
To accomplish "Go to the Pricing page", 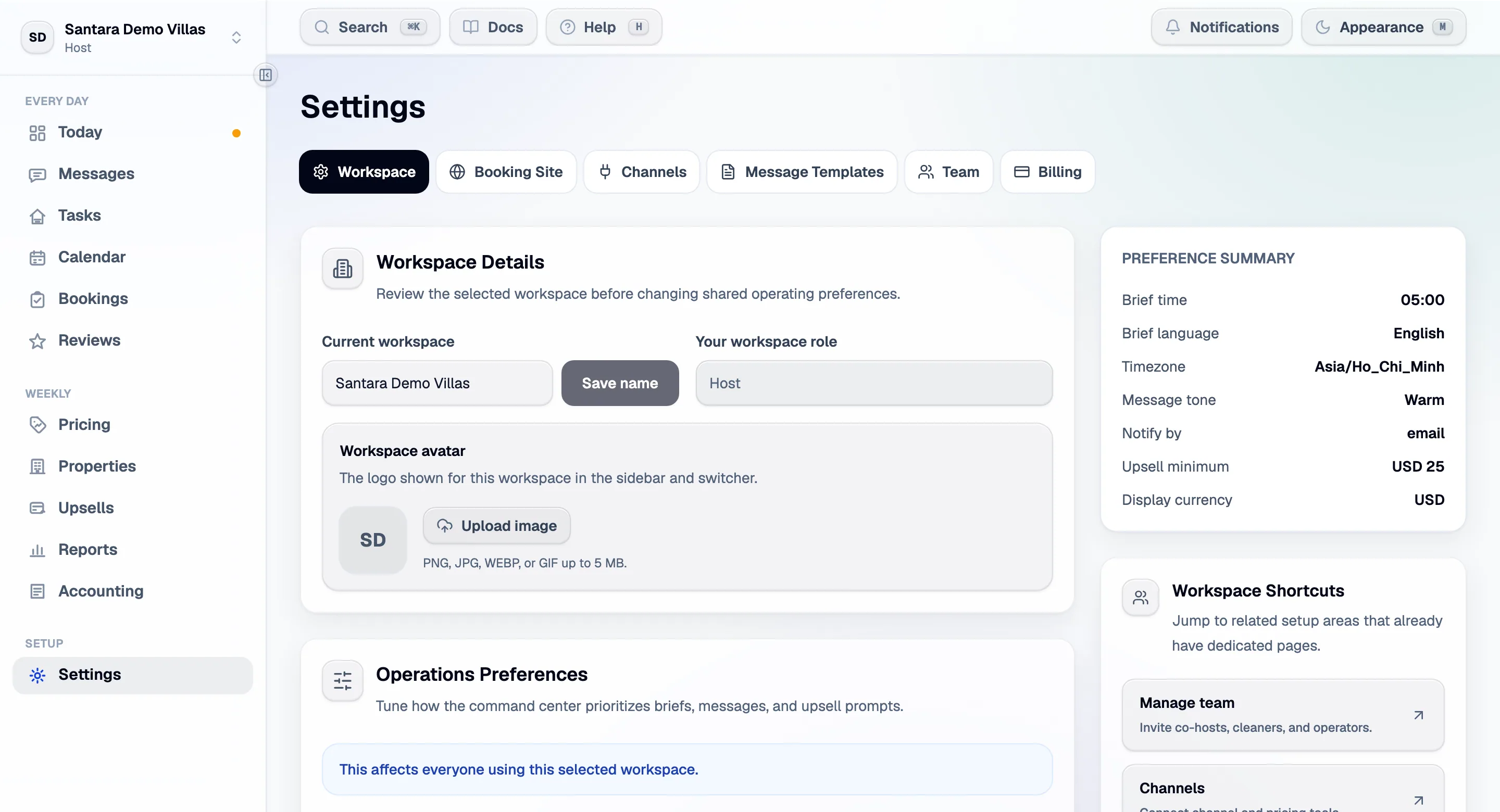I will point(133,424).
